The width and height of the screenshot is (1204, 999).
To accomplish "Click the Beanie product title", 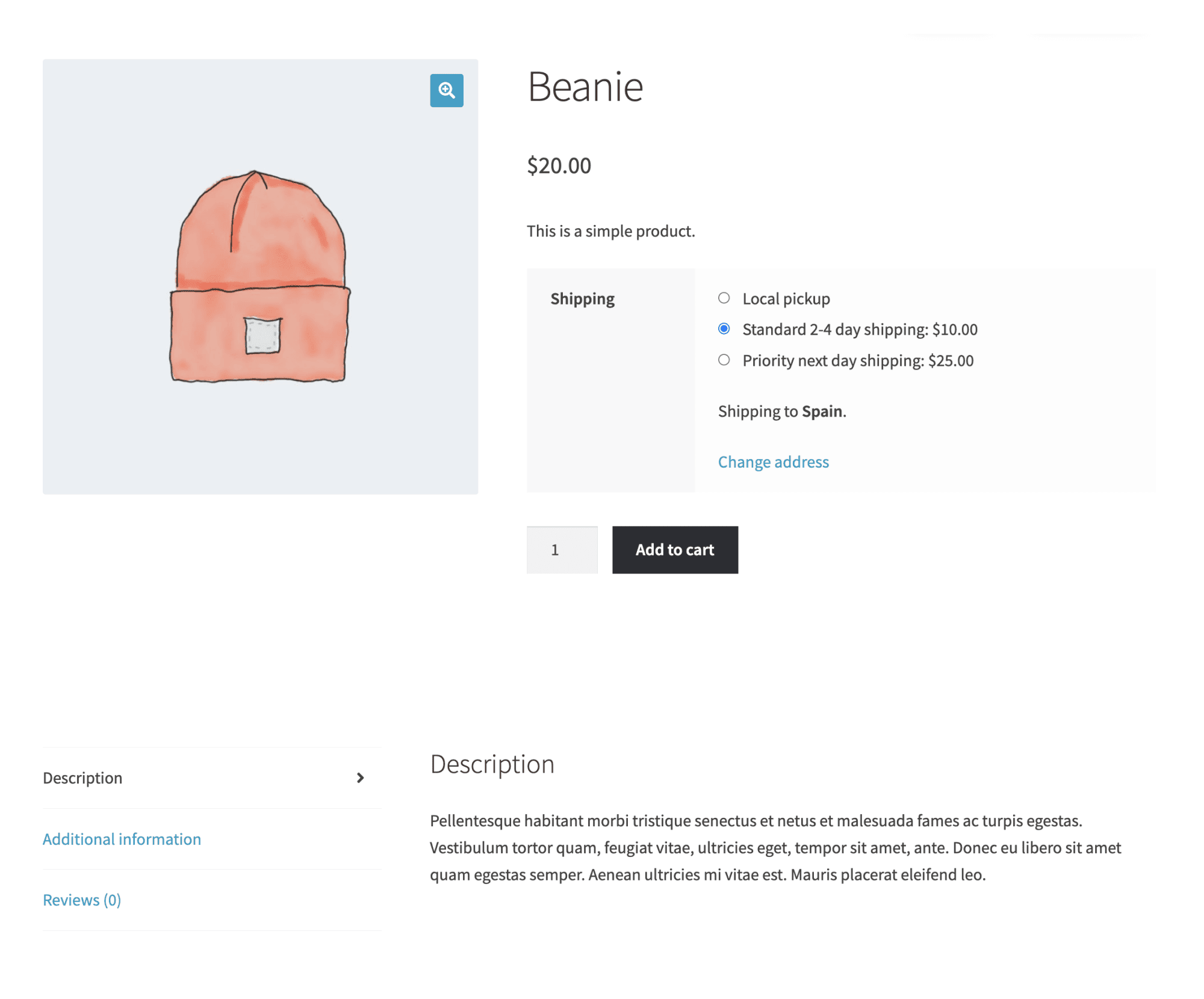I will [x=585, y=86].
